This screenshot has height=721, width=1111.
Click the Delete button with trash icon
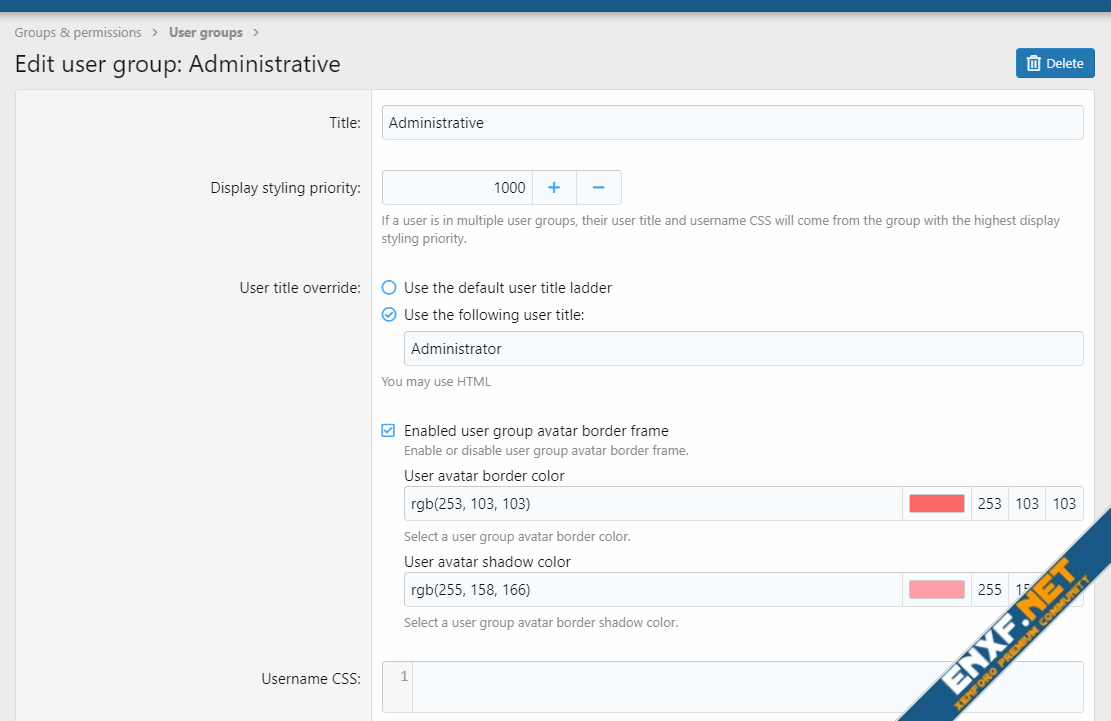(x=1055, y=63)
